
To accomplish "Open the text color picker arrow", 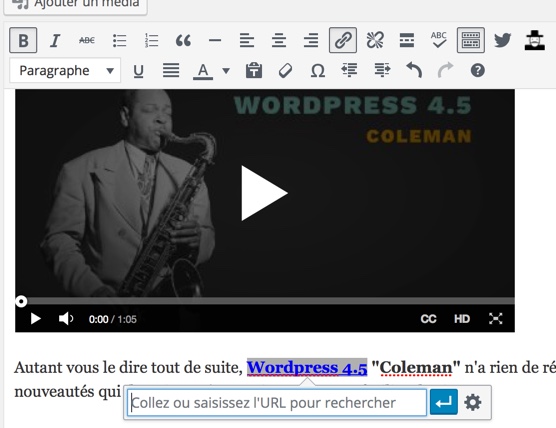I will click(x=226, y=71).
